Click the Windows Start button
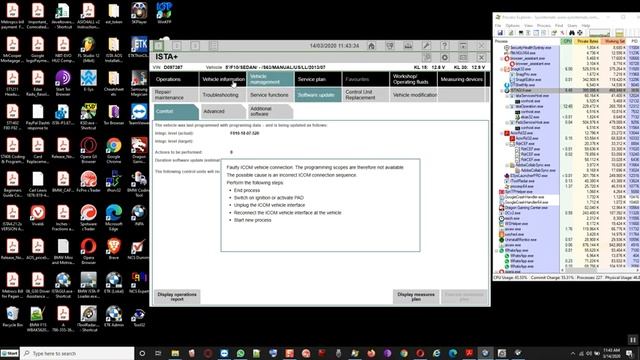This screenshot has height=360, width=640. pyautogui.click(x=10, y=353)
